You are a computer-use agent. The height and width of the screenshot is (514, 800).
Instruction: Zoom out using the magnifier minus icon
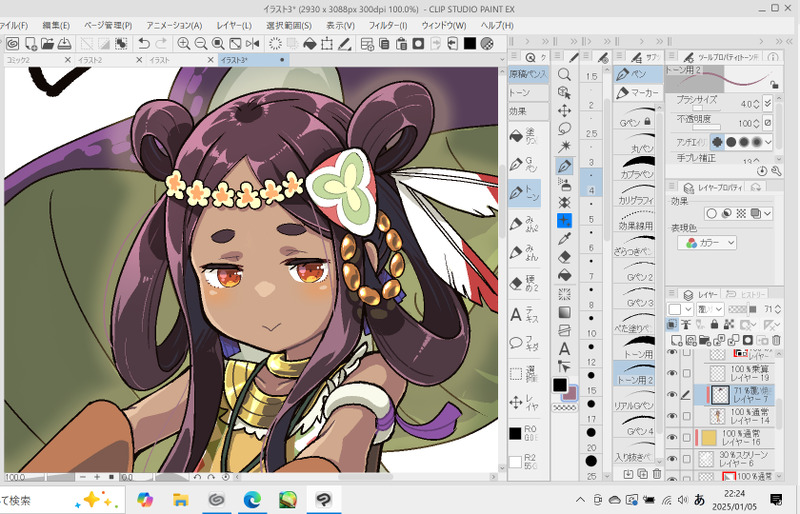pos(201,44)
